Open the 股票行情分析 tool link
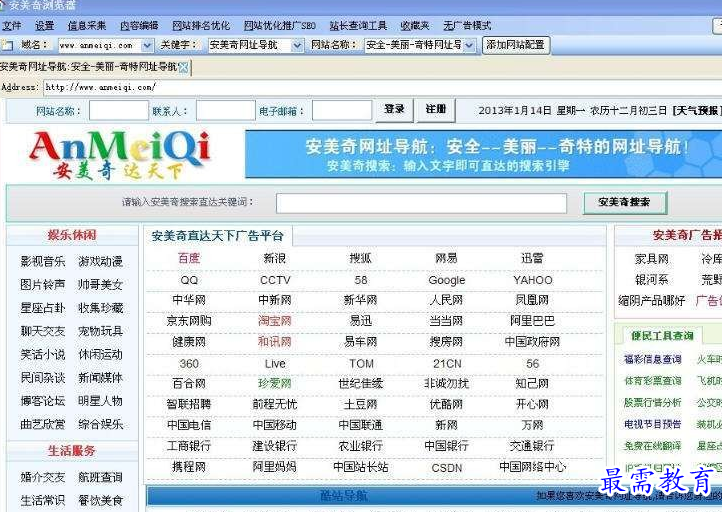Screen dimensions: 722x512 click(x=652, y=402)
